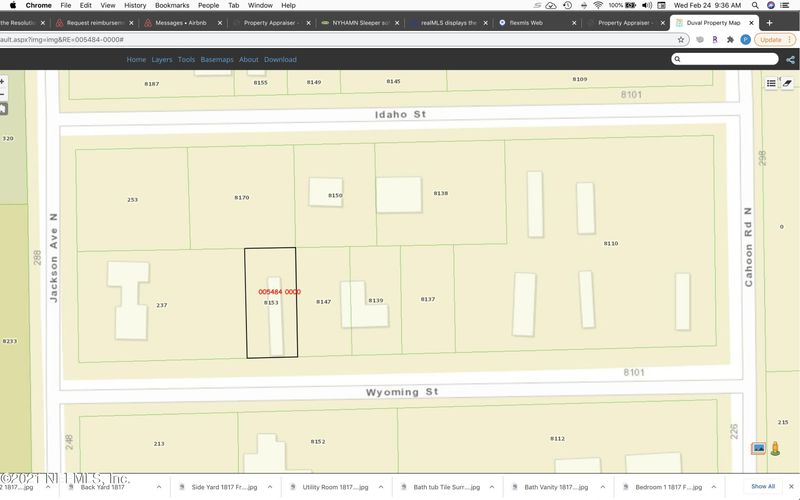Screen dimensions: 800x500
Task: Open the basemap imagery thumbnail icon
Action: 759,448
